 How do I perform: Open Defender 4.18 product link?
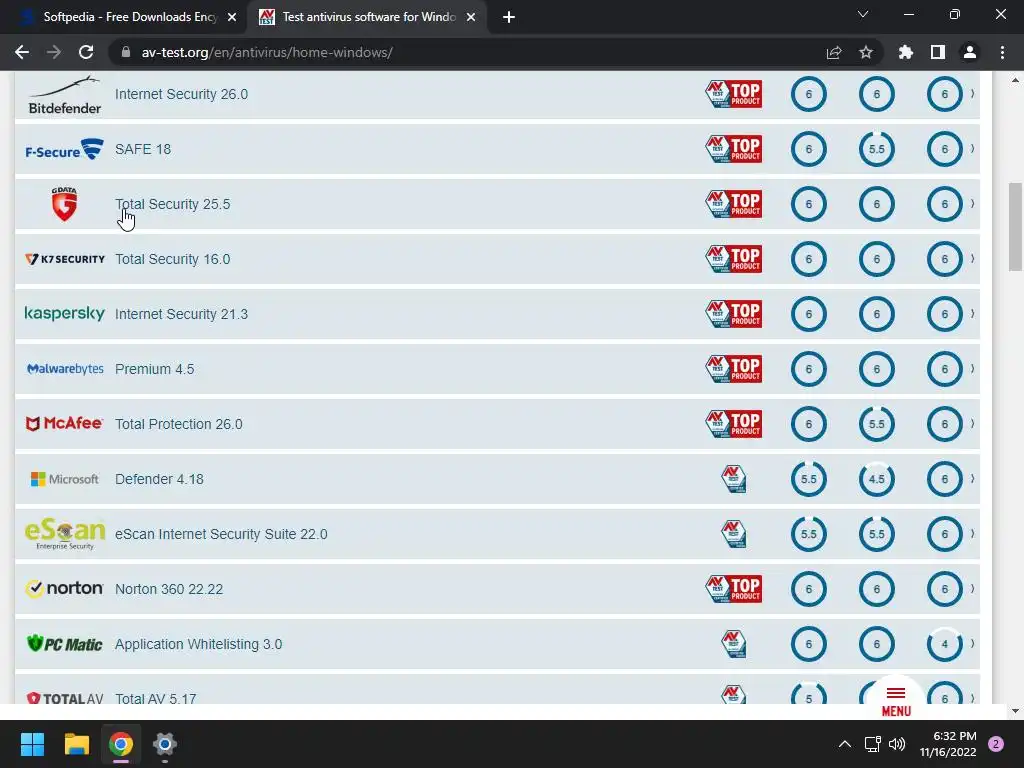tap(159, 479)
